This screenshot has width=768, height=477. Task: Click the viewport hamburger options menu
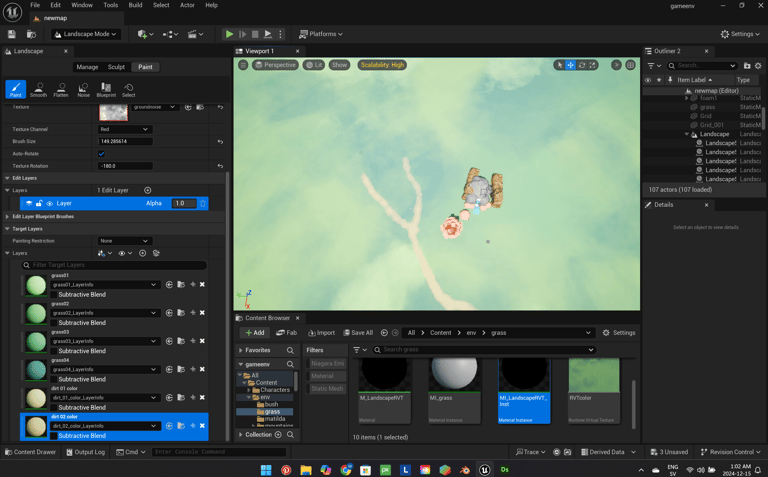[243, 65]
